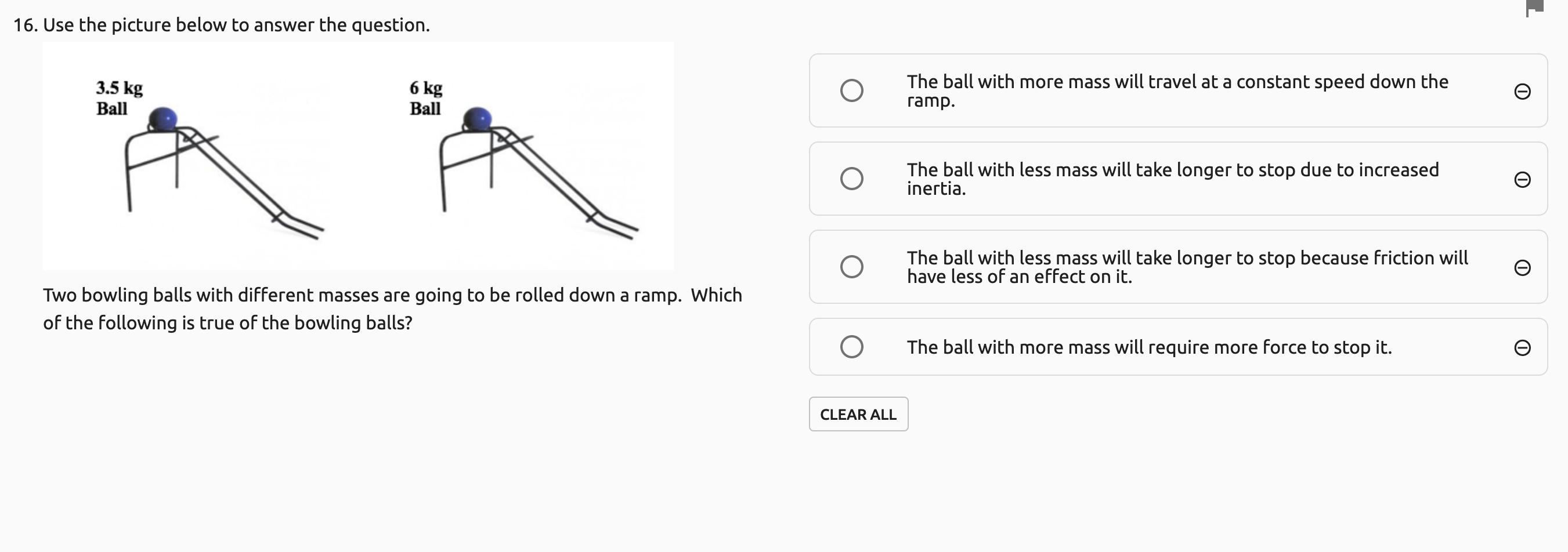Click the blue ball on the 6 kg ramp
Viewport: 1568px width, 552px height.
477,119
